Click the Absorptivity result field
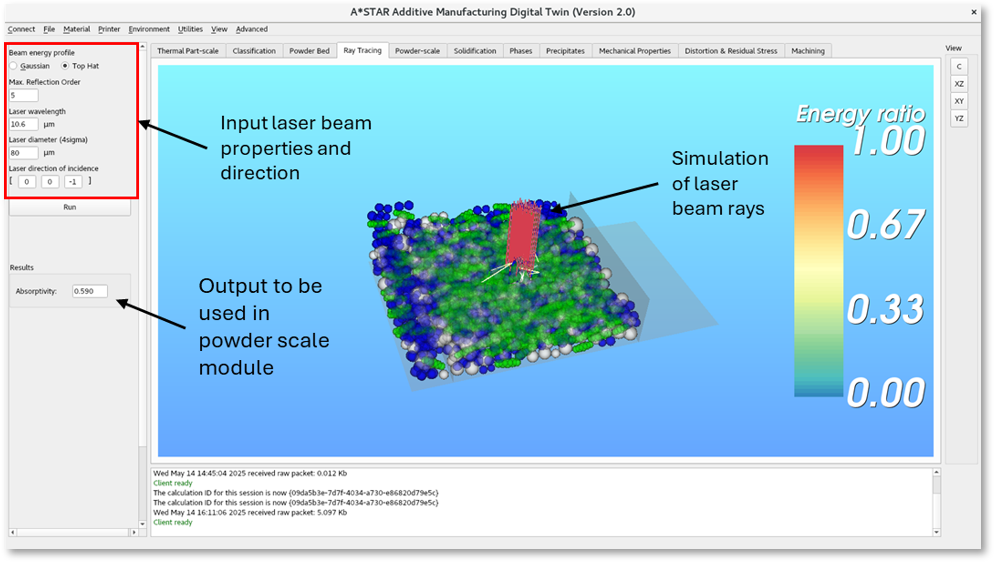 point(89,291)
